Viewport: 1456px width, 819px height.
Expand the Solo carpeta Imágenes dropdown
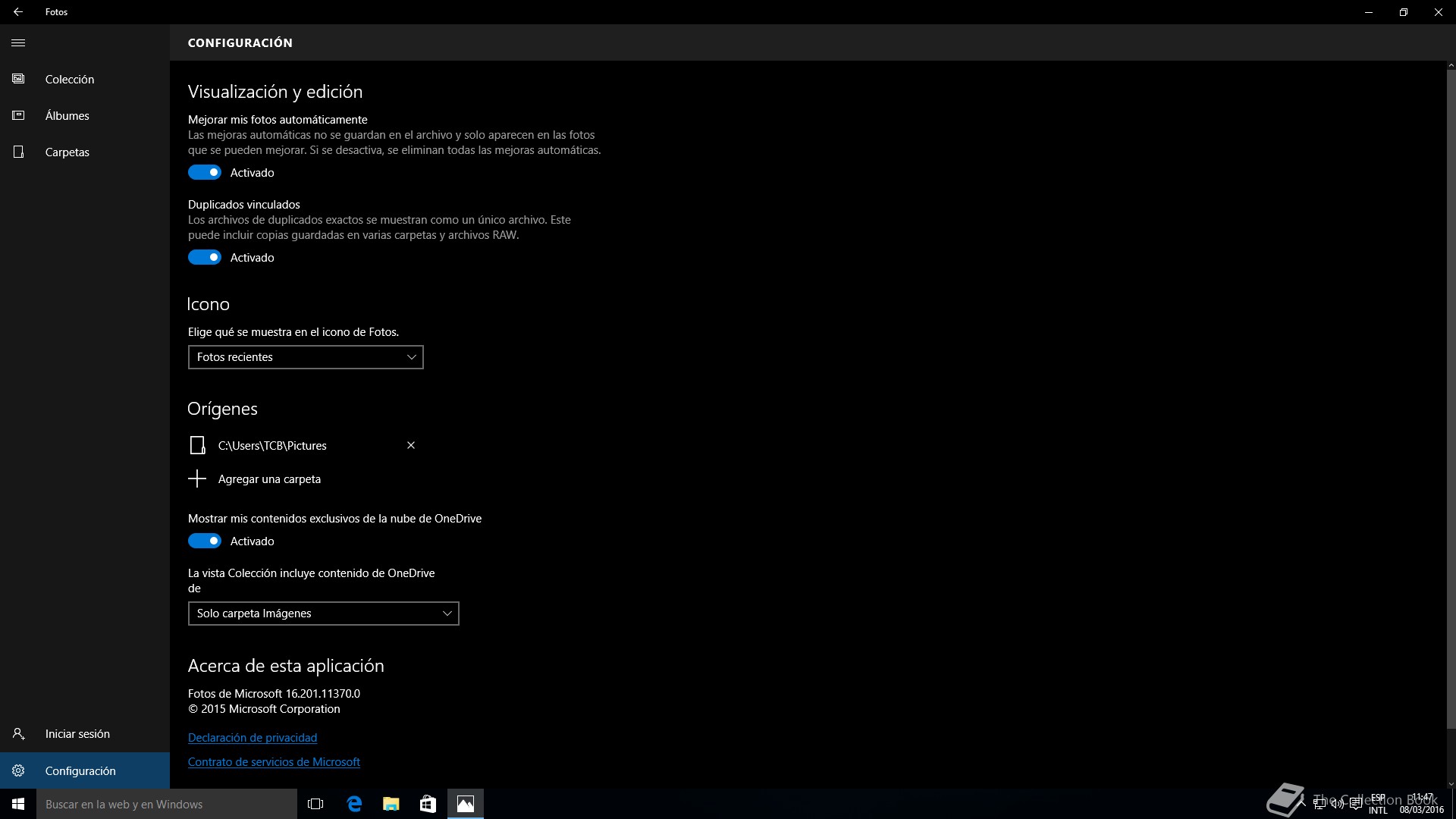tap(323, 613)
